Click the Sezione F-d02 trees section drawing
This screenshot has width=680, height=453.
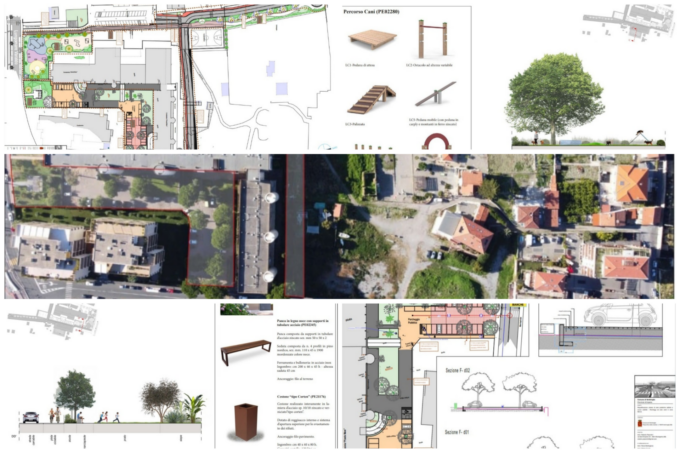coord(501,395)
